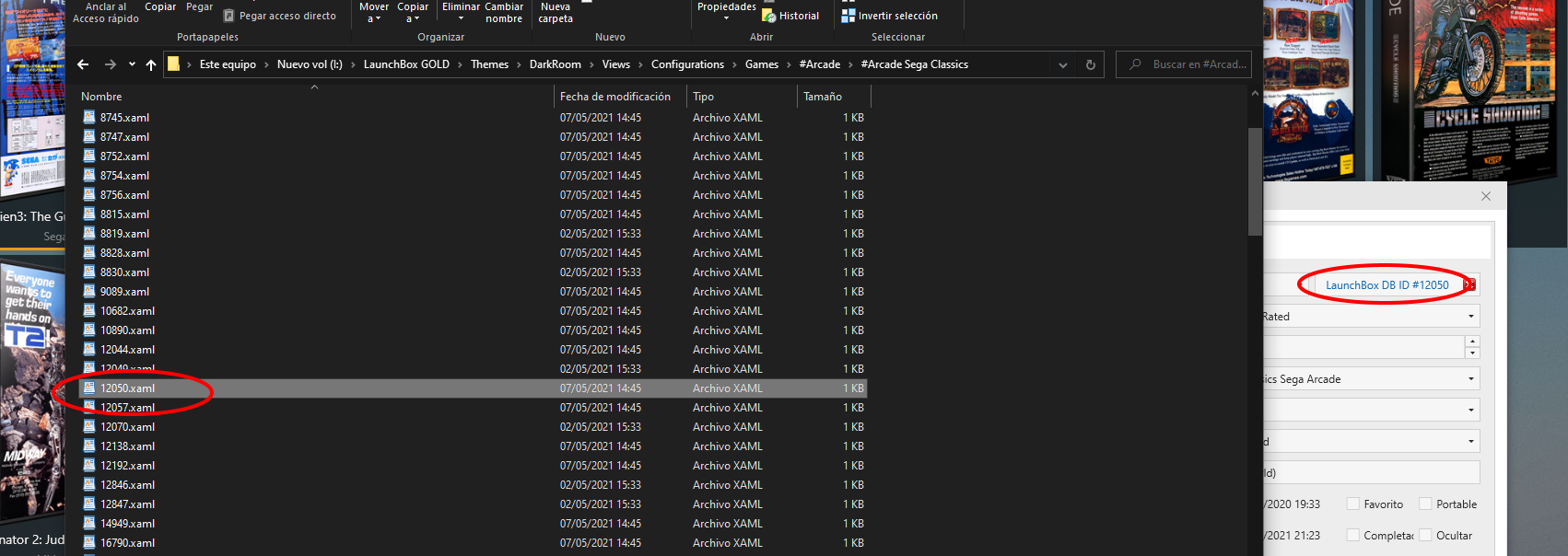This screenshot has width=1568, height=556.
Task: Go back with the Explorer back arrow
Action: point(83,64)
